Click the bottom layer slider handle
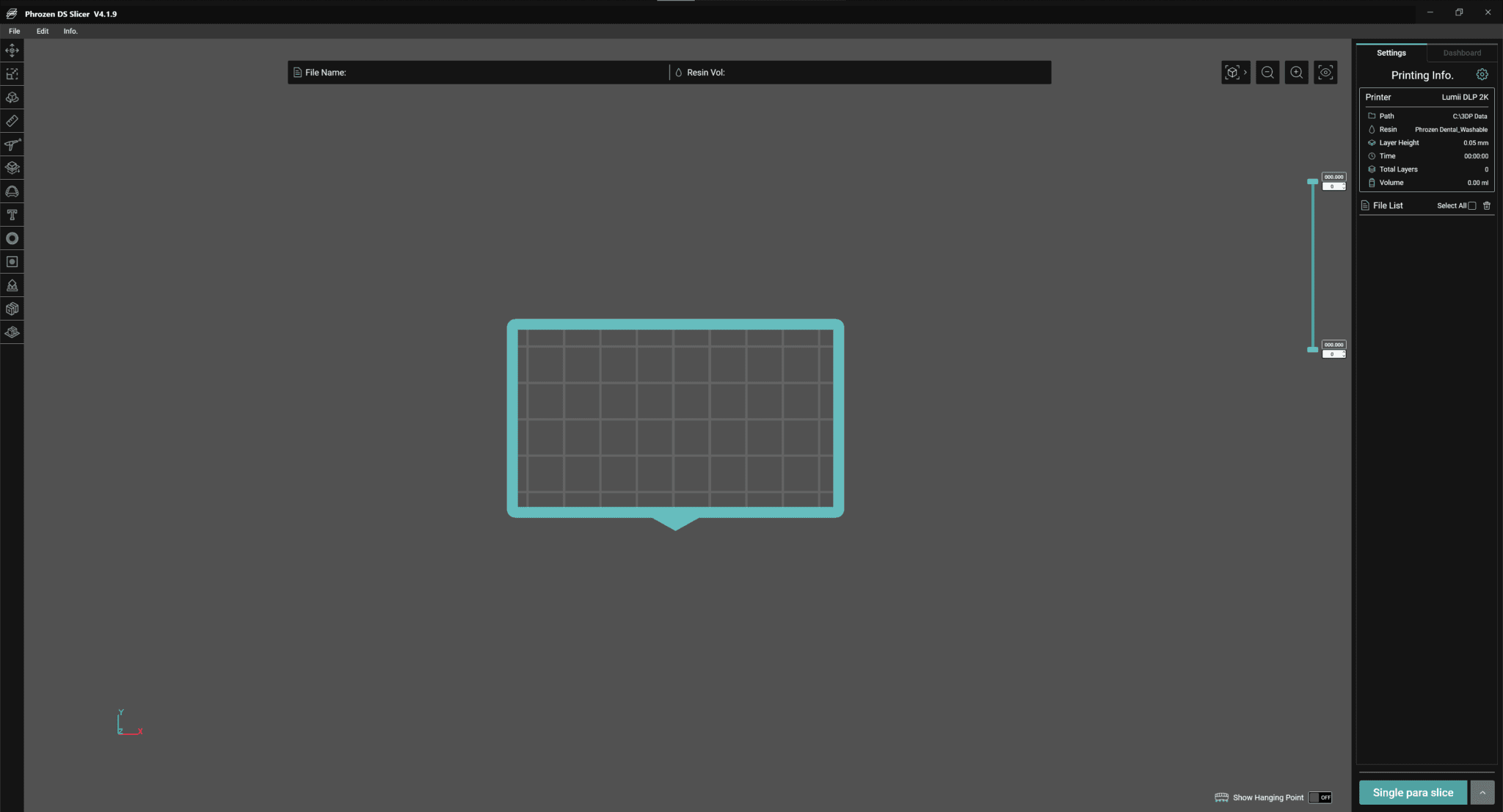This screenshot has width=1503, height=812. pyautogui.click(x=1313, y=350)
